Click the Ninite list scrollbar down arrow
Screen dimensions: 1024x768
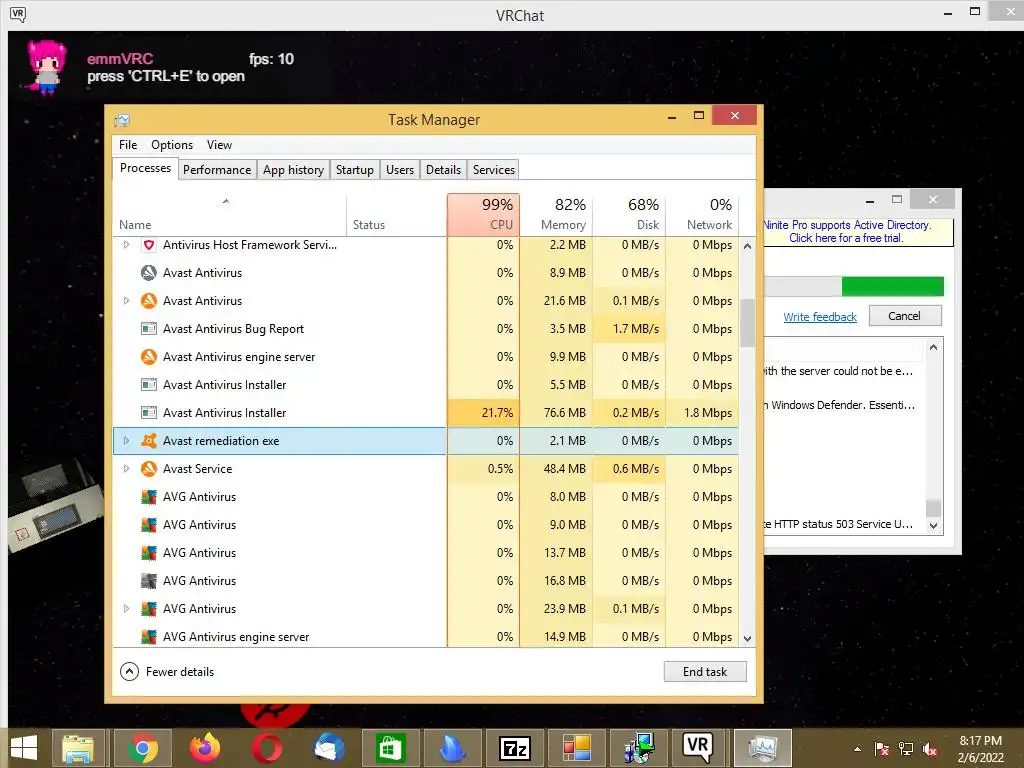(x=933, y=526)
